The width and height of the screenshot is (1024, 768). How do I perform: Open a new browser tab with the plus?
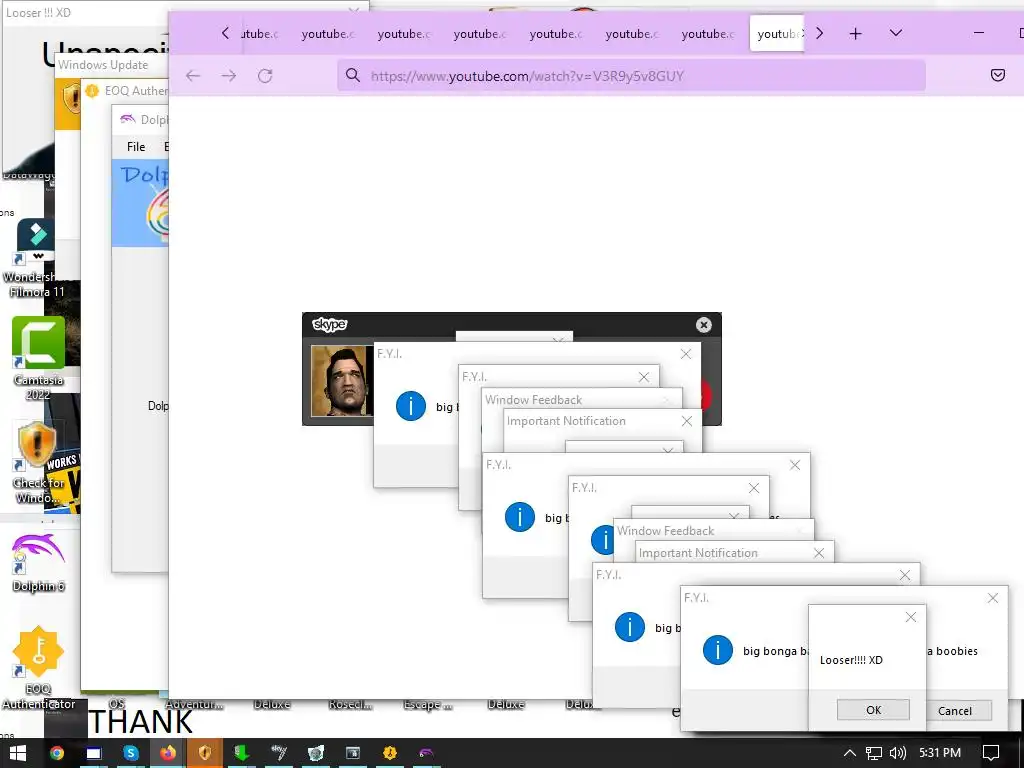point(856,33)
